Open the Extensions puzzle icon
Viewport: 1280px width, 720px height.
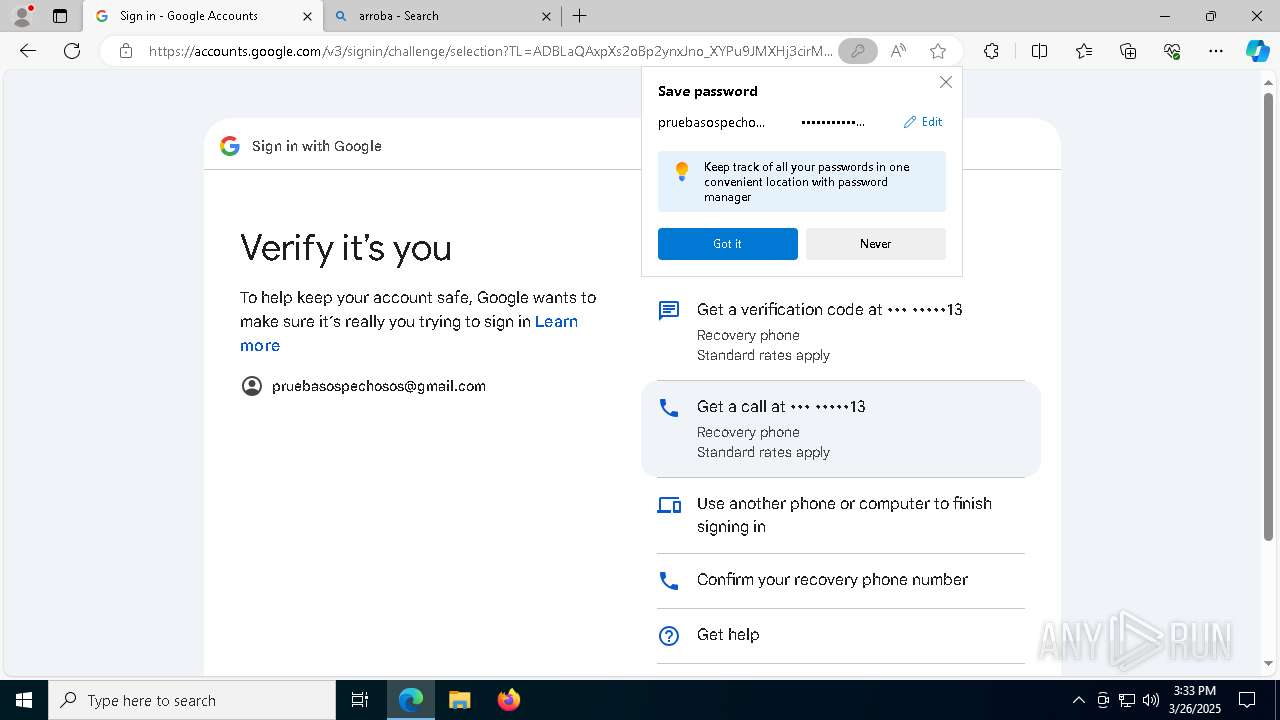991,51
